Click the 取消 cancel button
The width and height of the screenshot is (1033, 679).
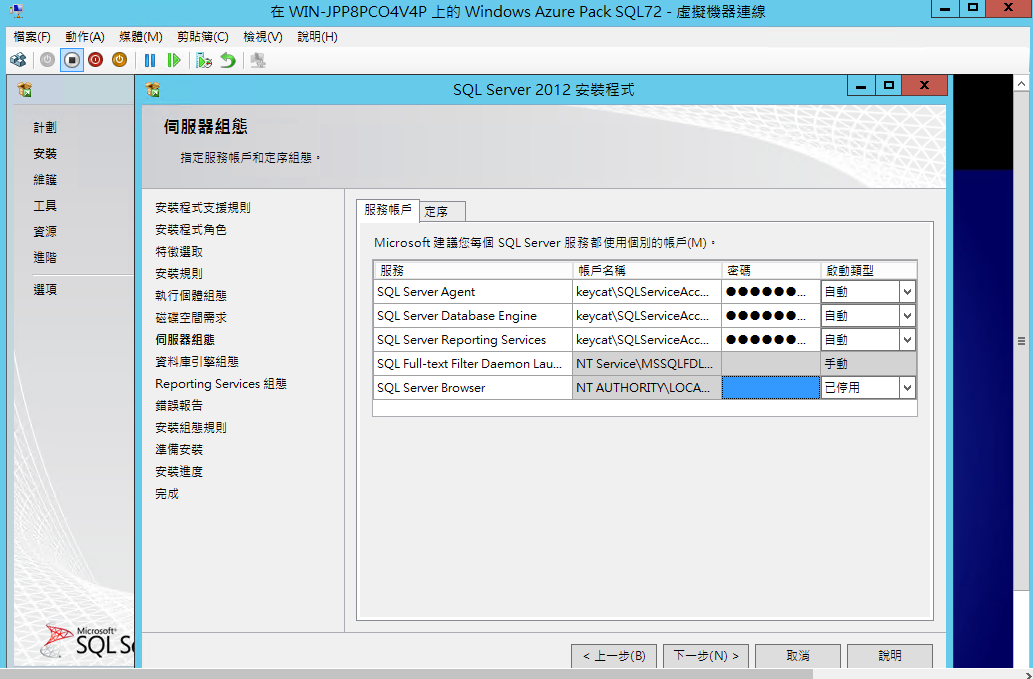[798, 656]
